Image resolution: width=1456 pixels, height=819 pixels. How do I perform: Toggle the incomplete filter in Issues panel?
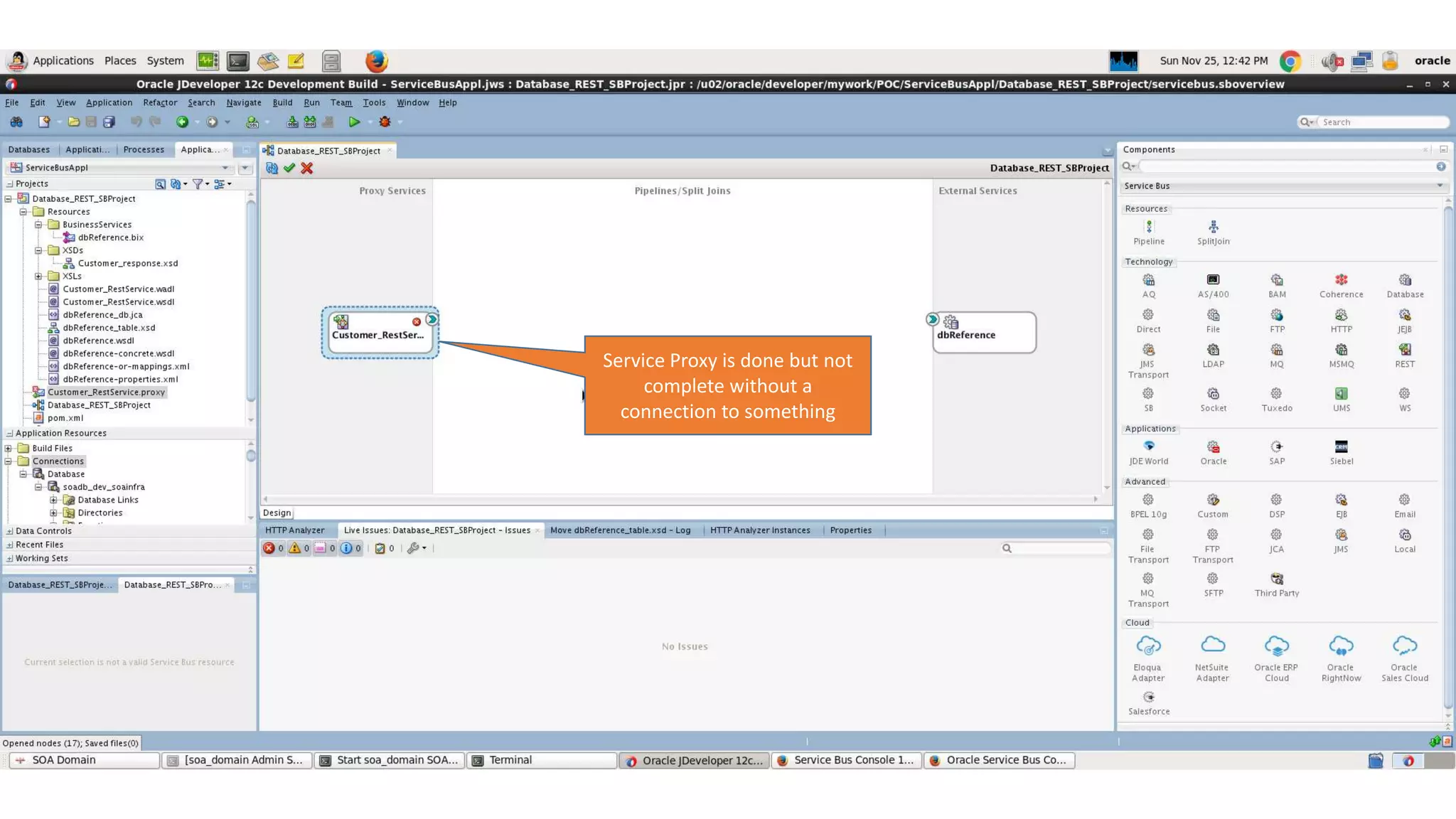325,548
